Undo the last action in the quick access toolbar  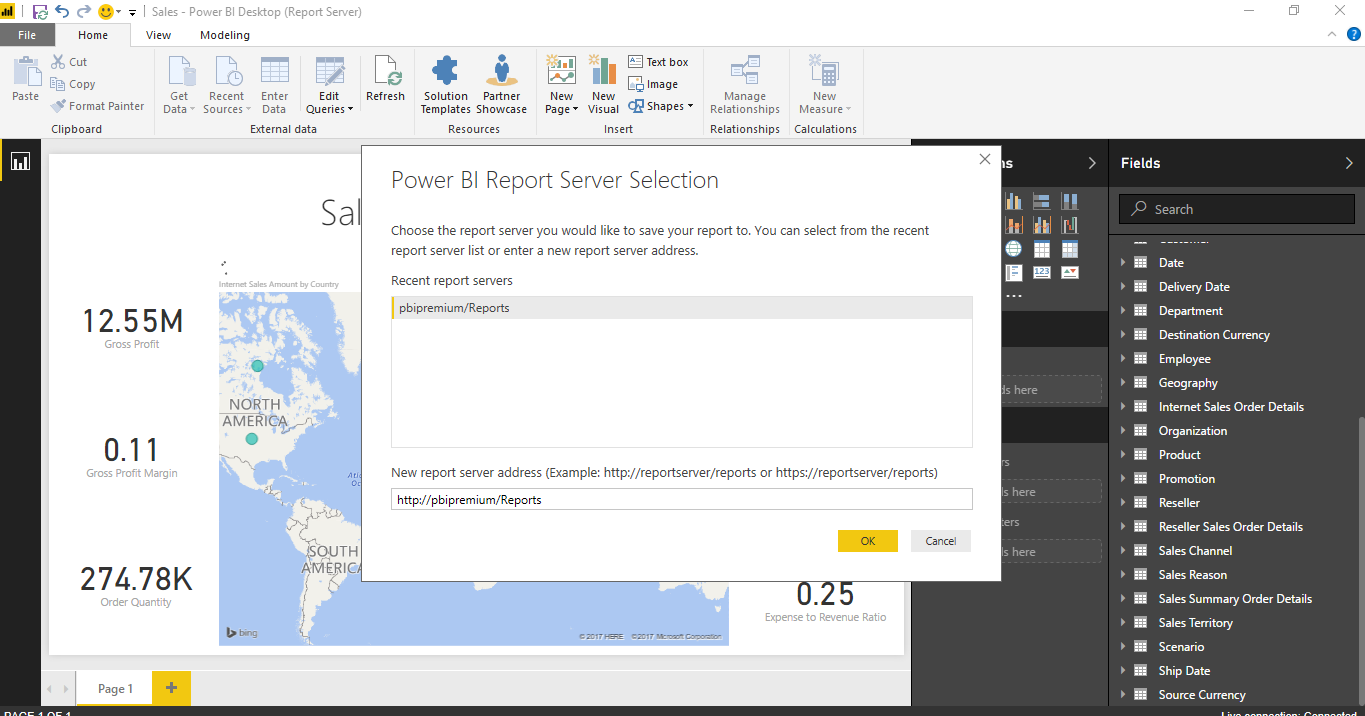(60, 10)
